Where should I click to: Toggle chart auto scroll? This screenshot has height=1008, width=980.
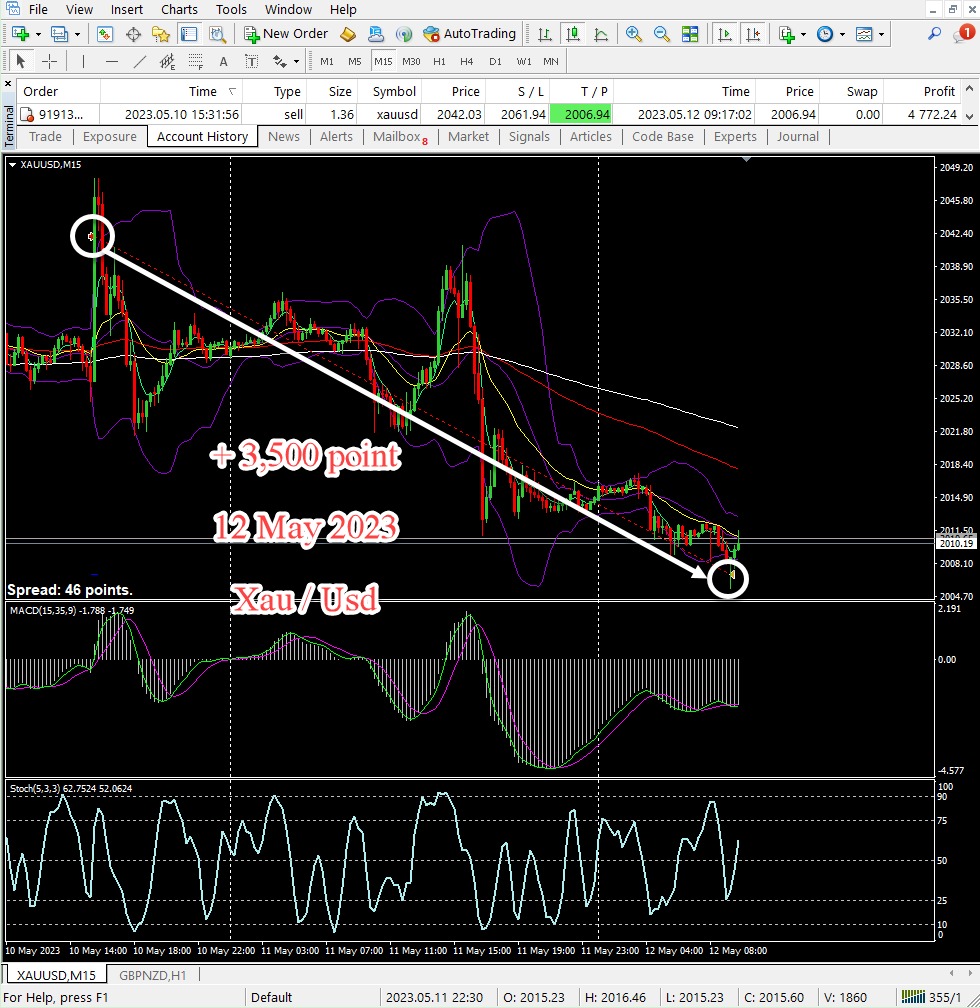724,34
